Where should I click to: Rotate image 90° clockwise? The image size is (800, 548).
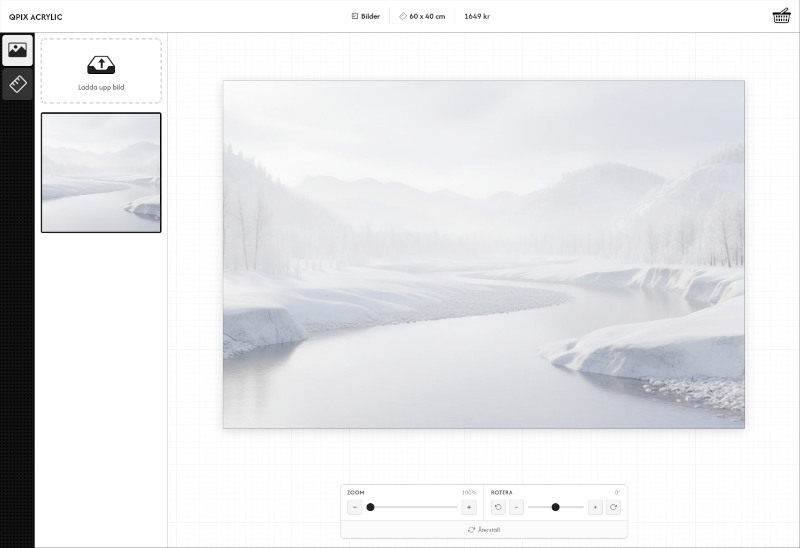pos(613,507)
